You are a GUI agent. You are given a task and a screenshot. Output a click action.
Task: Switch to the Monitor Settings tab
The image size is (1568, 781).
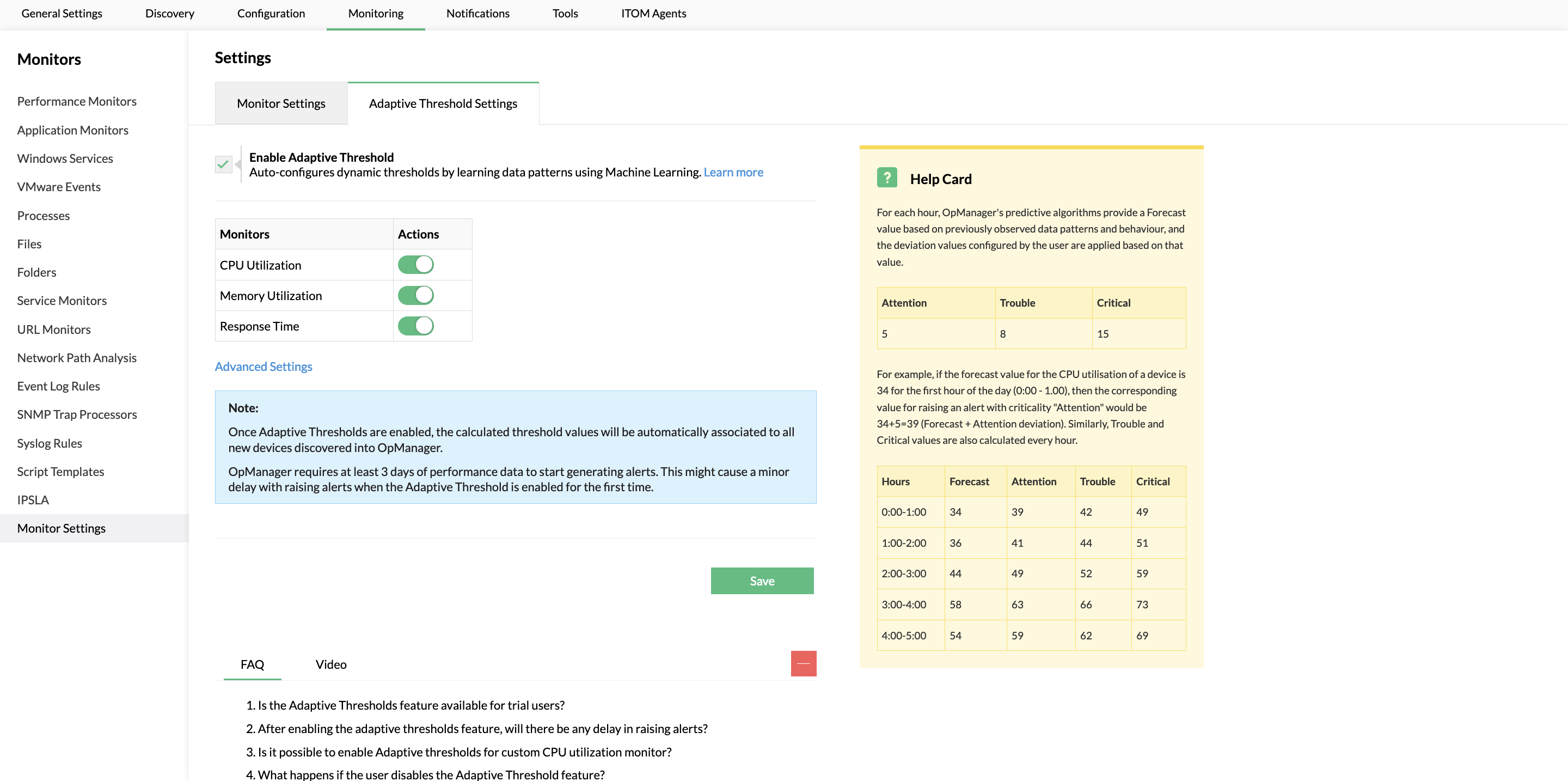[x=280, y=103]
